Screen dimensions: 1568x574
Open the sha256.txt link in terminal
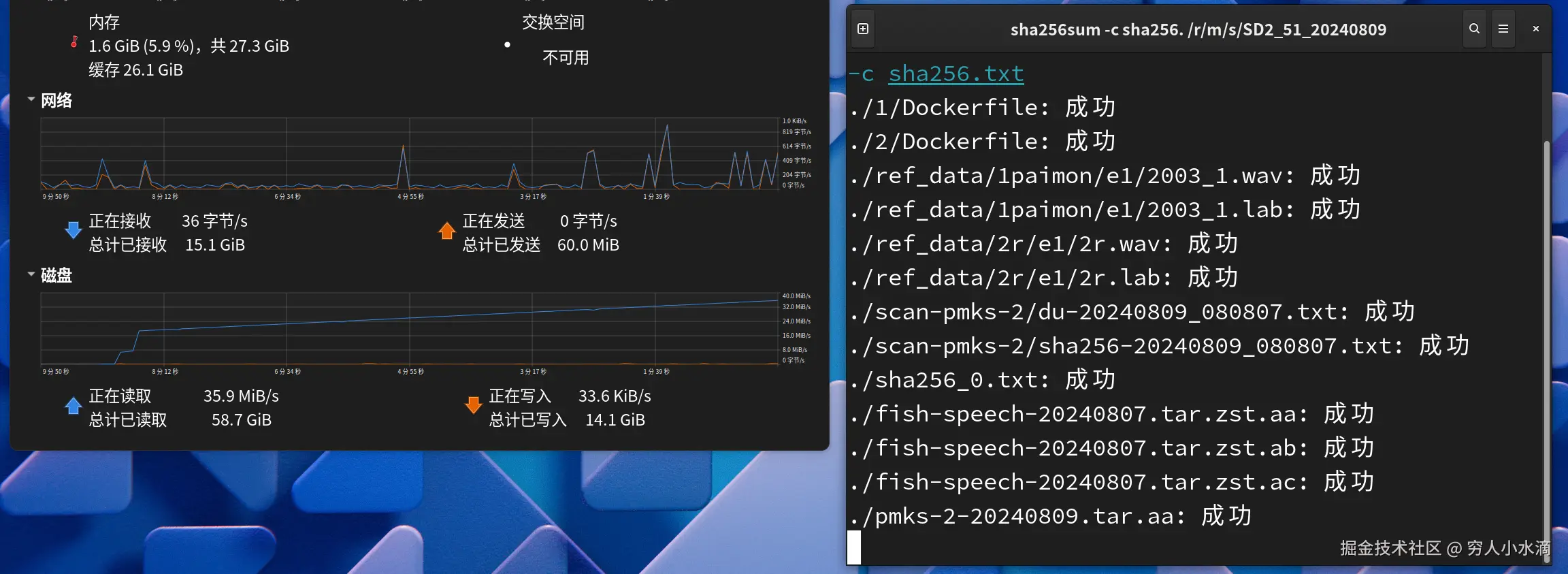[x=955, y=74]
